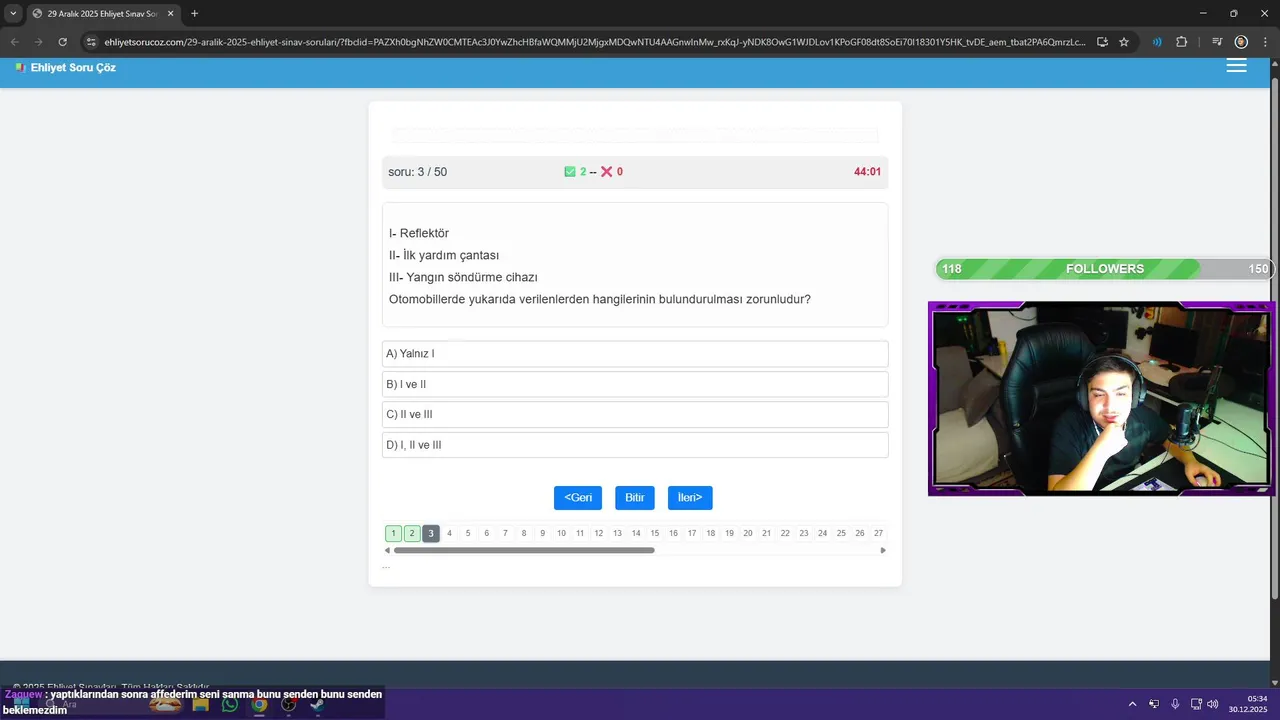The image size is (1280, 720).
Task: Jump to question 20 in the navigator
Action: tap(748, 534)
